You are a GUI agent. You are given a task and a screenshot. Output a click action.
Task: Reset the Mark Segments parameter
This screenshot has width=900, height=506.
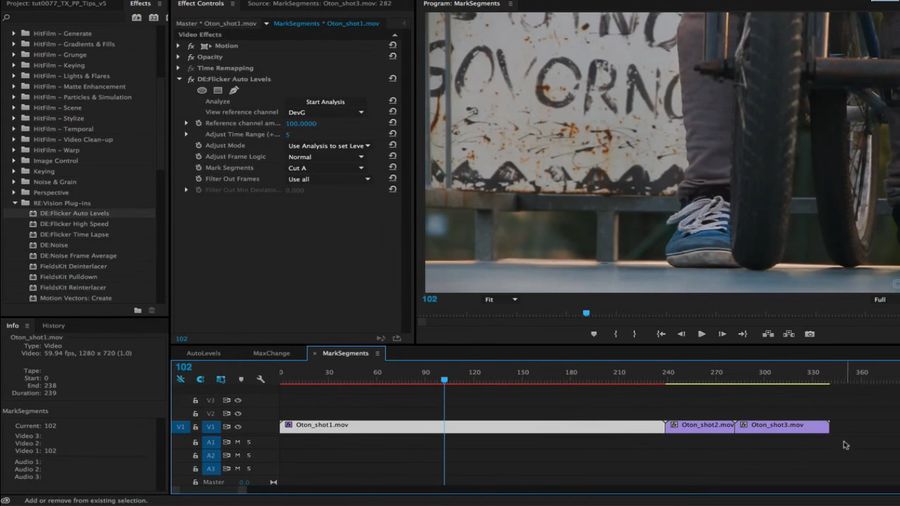[x=392, y=168]
